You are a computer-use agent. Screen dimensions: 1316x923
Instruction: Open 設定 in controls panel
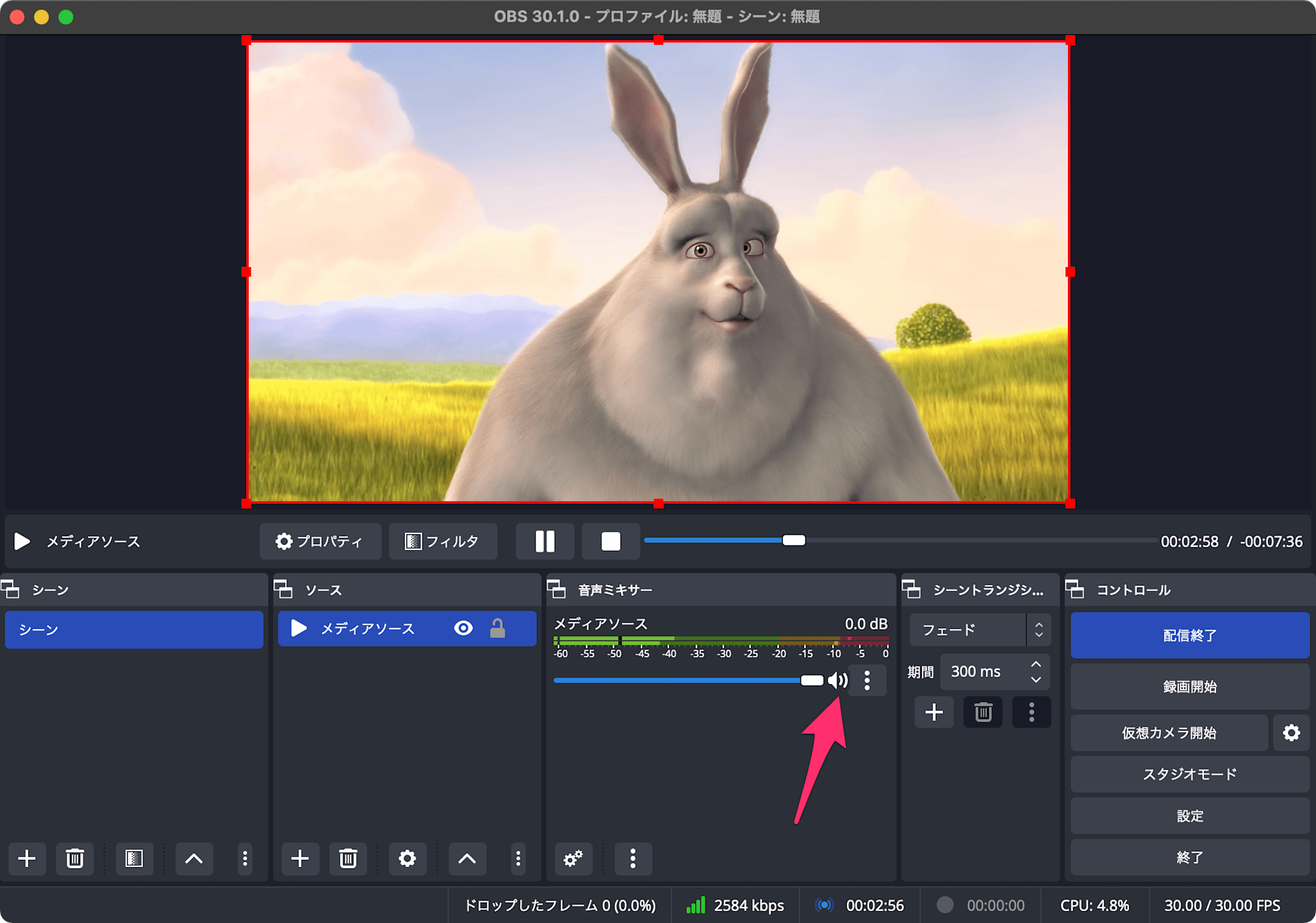point(1190,816)
